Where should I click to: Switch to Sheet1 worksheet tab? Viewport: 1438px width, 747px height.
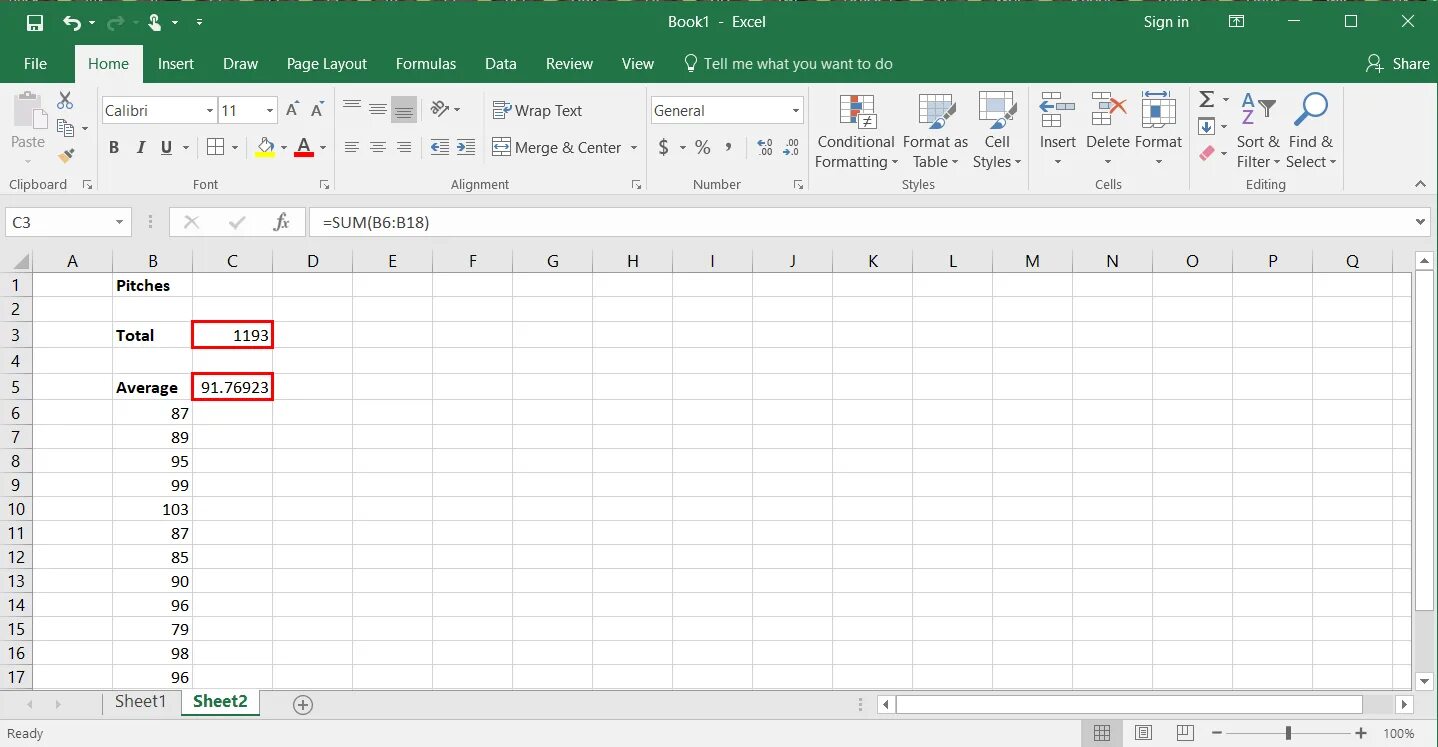[140, 702]
